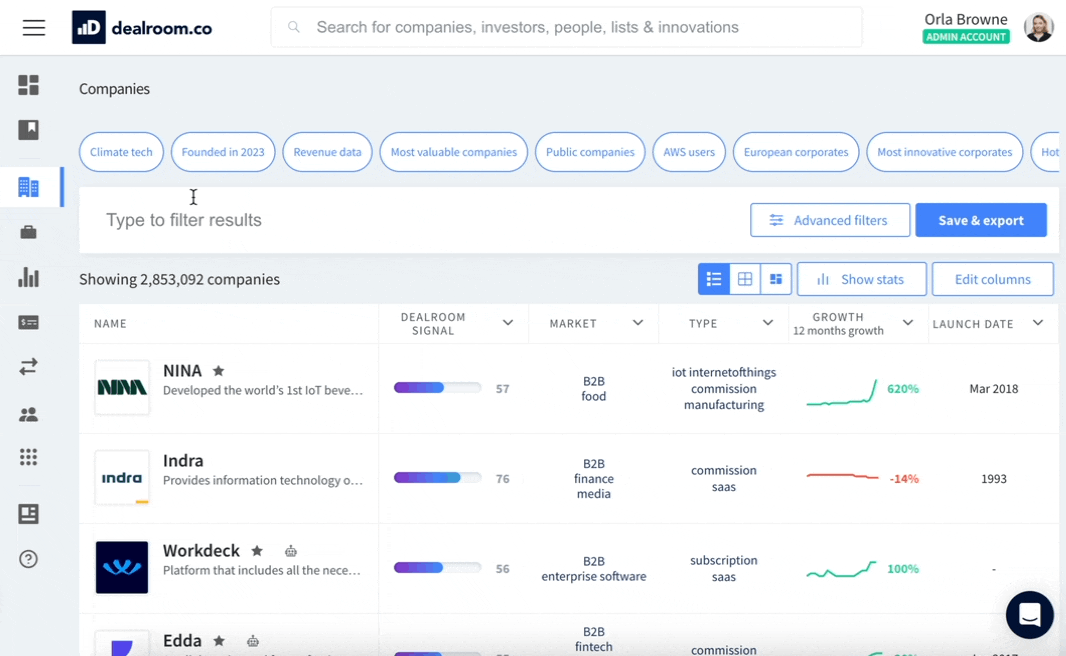Select the European corporates chip

[x=796, y=152]
